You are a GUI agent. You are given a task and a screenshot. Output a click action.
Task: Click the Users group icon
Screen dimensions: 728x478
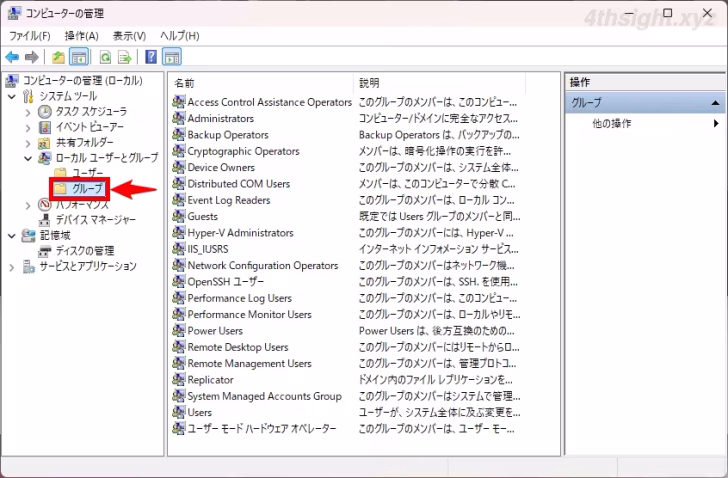[179, 412]
